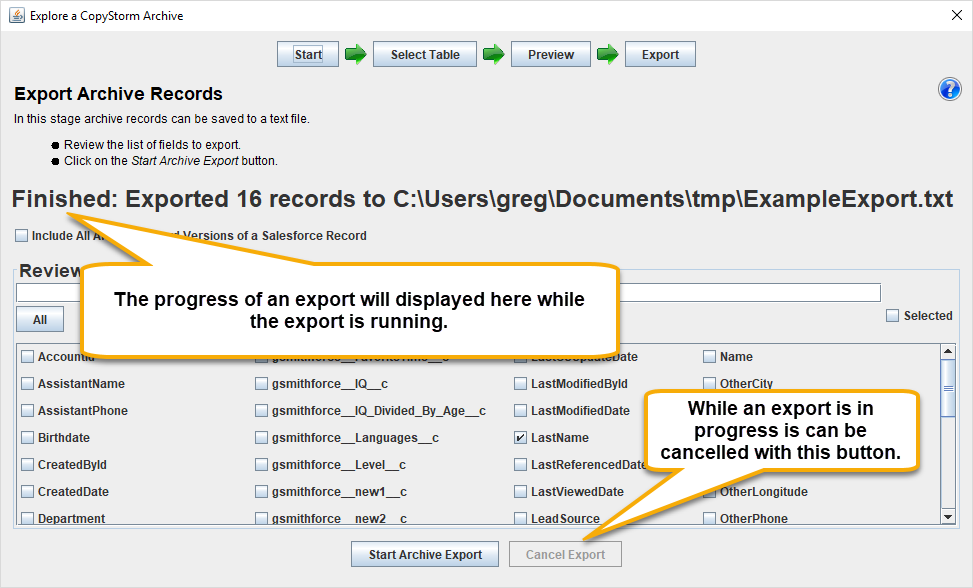The height and width of the screenshot is (588, 973).
Task: Click the Cancel Export button
Action: tap(565, 555)
